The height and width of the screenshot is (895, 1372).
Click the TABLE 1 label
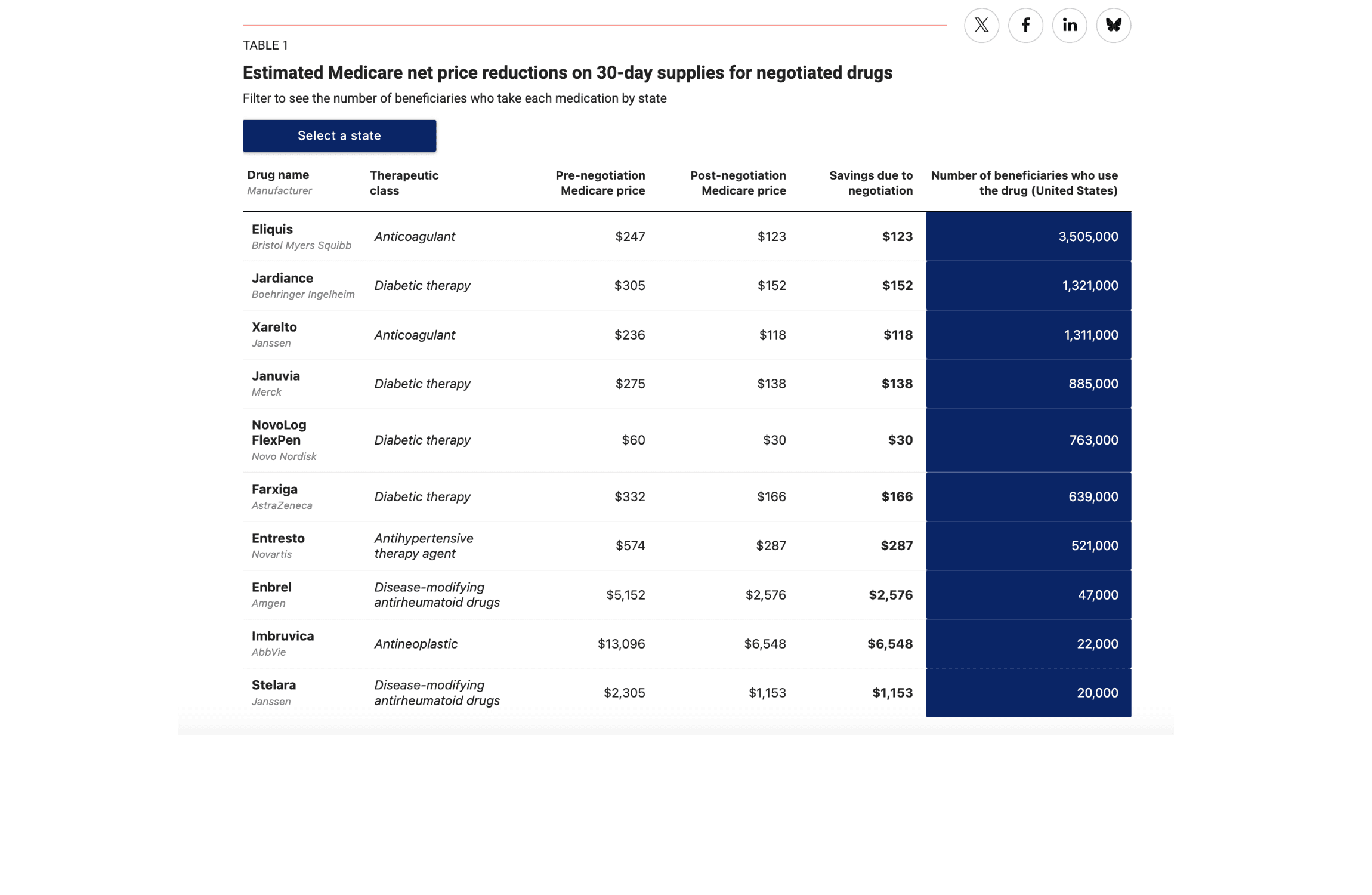pos(265,45)
